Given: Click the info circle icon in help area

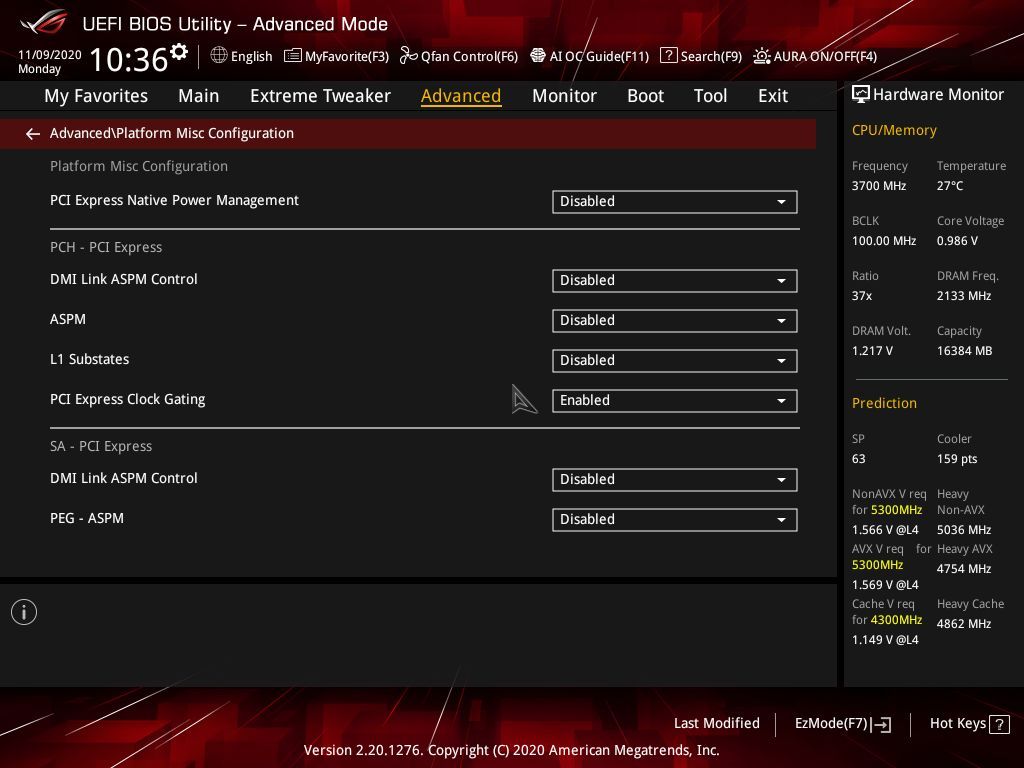Looking at the screenshot, I should tap(24, 612).
